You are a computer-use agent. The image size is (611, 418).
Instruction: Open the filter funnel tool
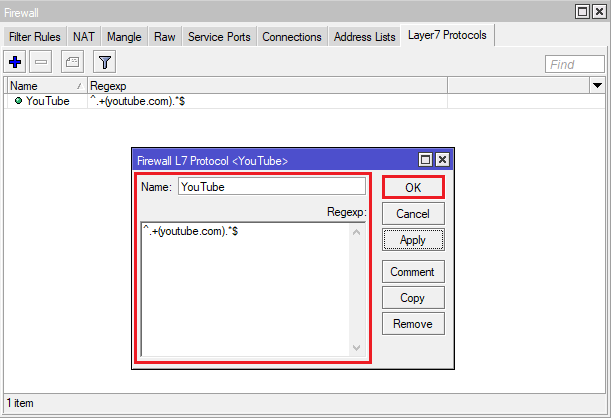pyautogui.click(x=104, y=62)
